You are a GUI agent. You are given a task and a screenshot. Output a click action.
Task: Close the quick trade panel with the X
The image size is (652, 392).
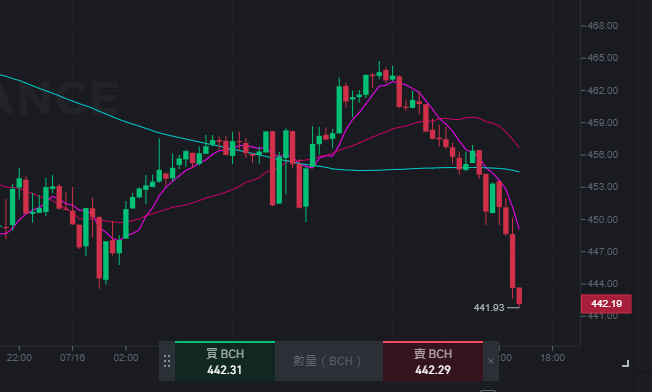(491, 361)
